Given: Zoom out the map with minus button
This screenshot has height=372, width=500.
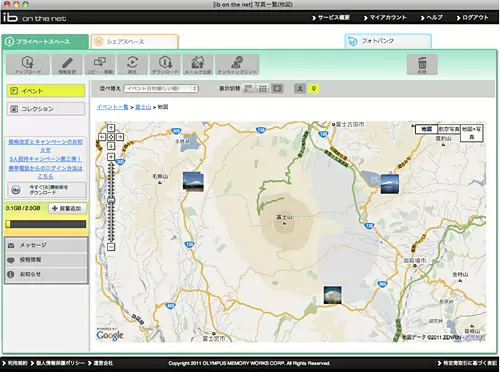Looking at the screenshot, I should [x=111, y=247].
